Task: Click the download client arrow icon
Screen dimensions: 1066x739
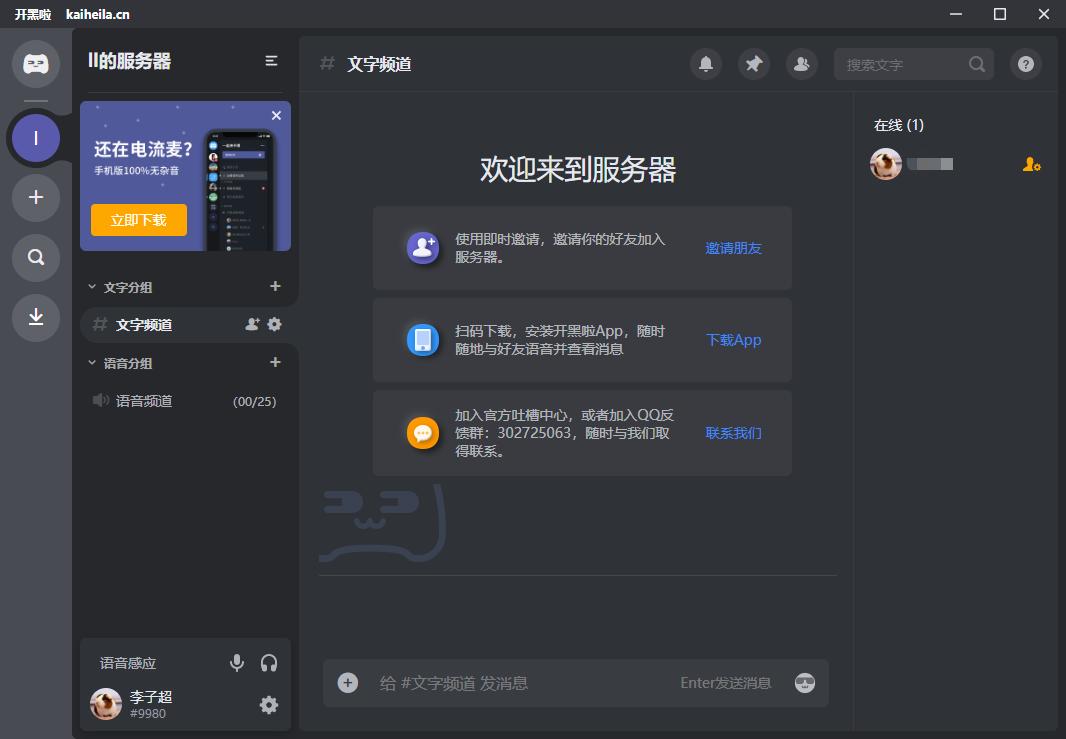Action: 36,317
